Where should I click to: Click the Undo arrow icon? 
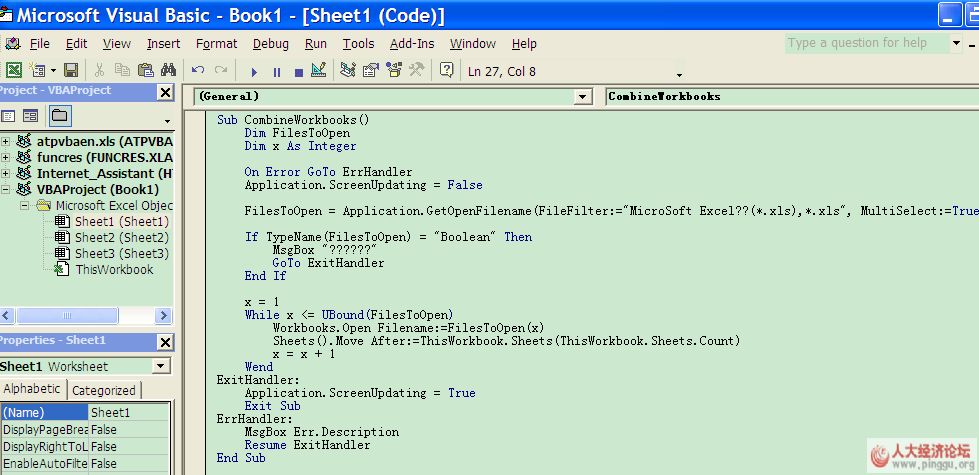(x=198, y=70)
